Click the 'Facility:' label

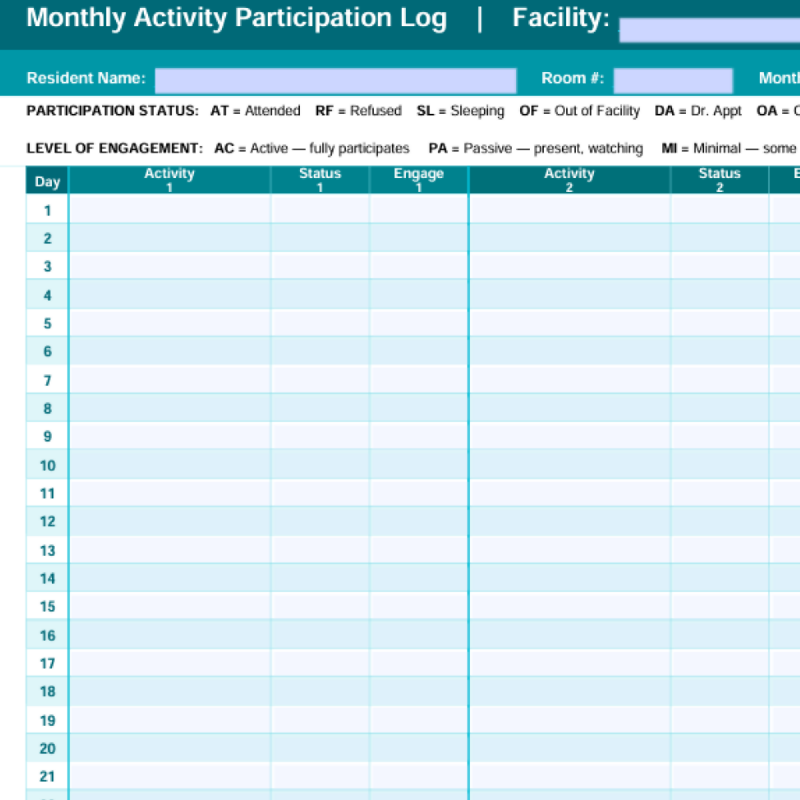tap(561, 18)
